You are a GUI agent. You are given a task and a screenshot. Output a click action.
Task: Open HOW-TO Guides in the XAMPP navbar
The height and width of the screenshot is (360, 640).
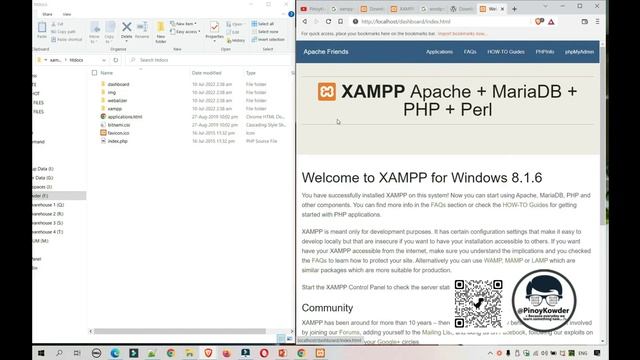point(506,52)
